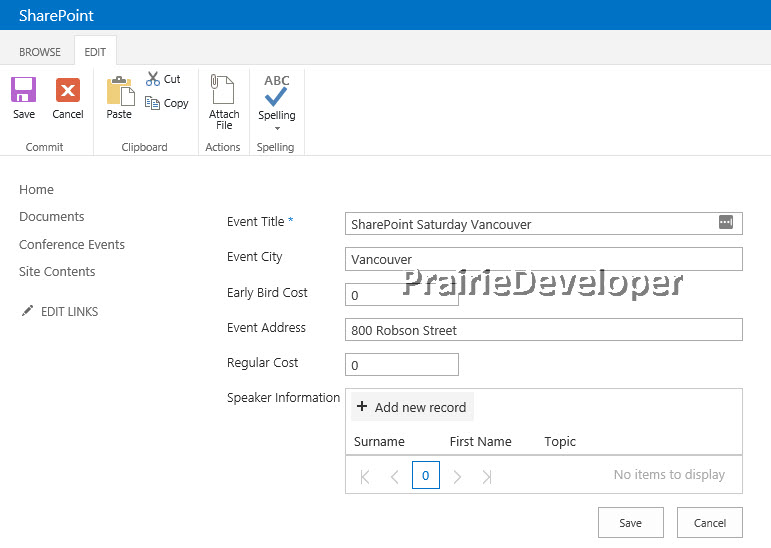Click the Add new record button
The image size is (771, 548).
pyautogui.click(x=412, y=407)
